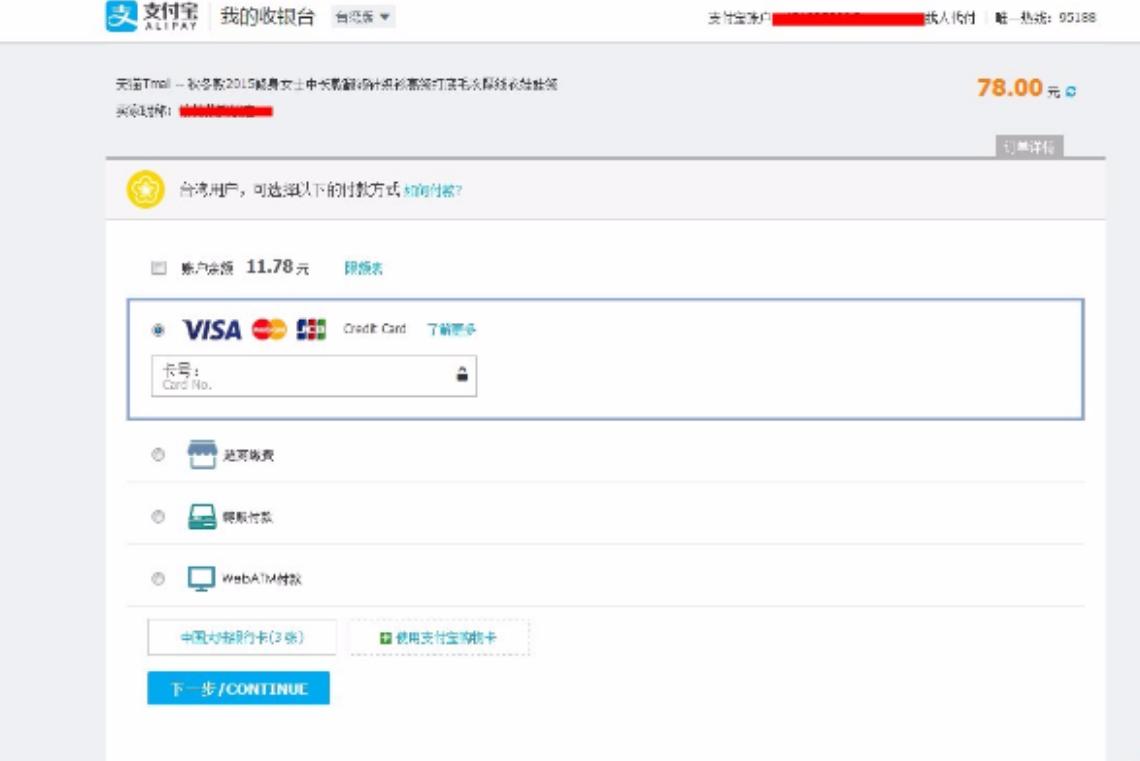Click the CONTINUE button
Viewport: 1140px width, 761px height.
click(238, 688)
